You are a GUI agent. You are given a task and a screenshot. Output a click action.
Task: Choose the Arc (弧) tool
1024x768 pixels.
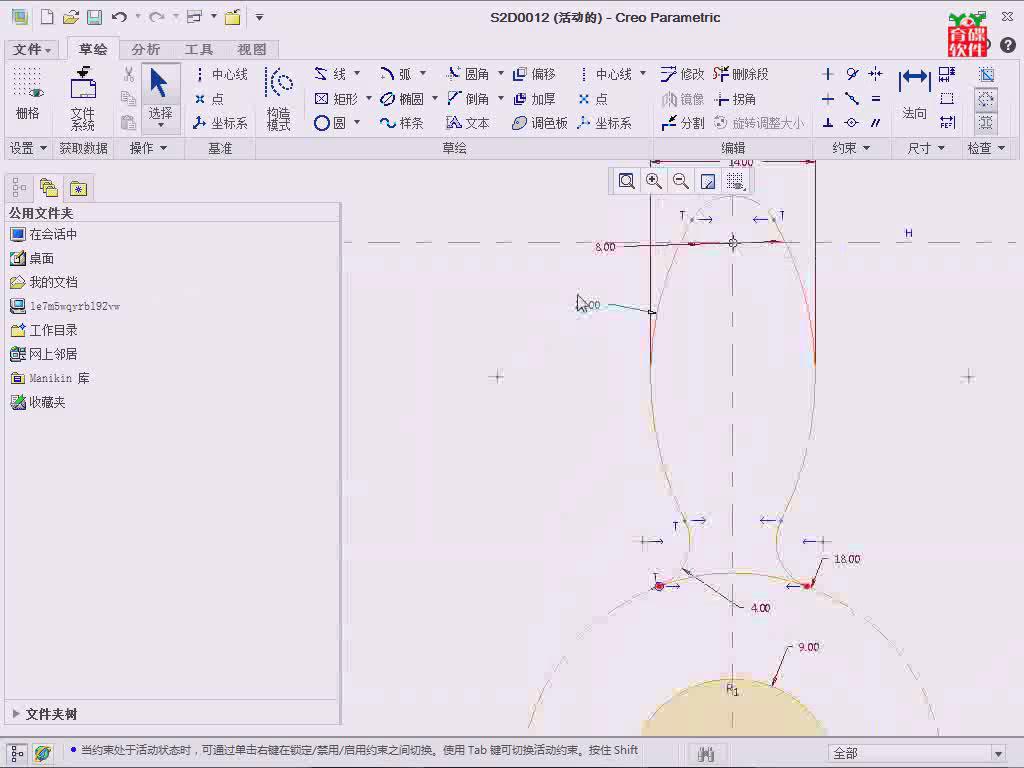(x=396, y=74)
